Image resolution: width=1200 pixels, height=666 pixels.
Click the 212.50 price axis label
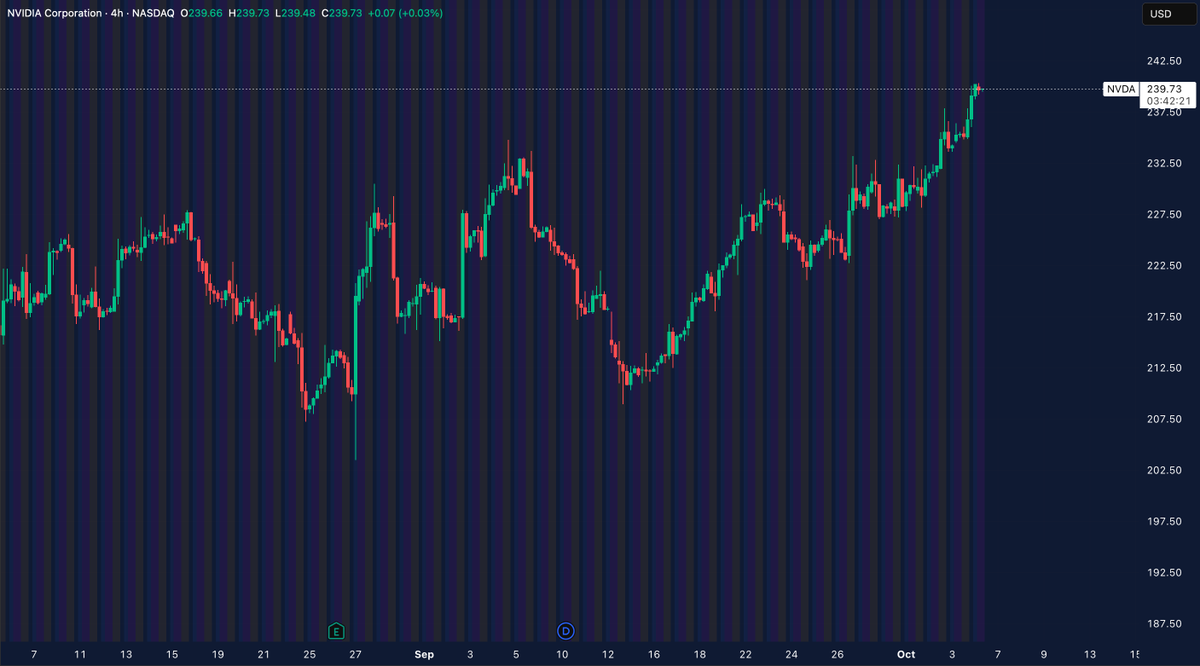coord(1163,367)
